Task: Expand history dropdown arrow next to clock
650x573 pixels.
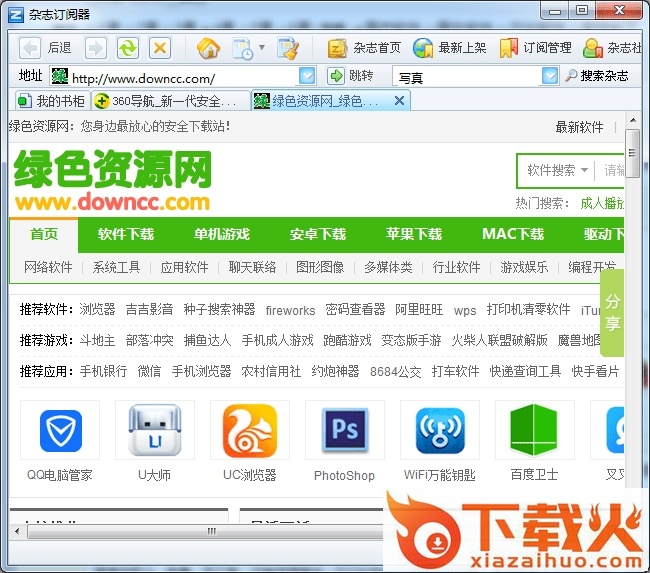Action: pyautogui.click(x=262, y=47)
